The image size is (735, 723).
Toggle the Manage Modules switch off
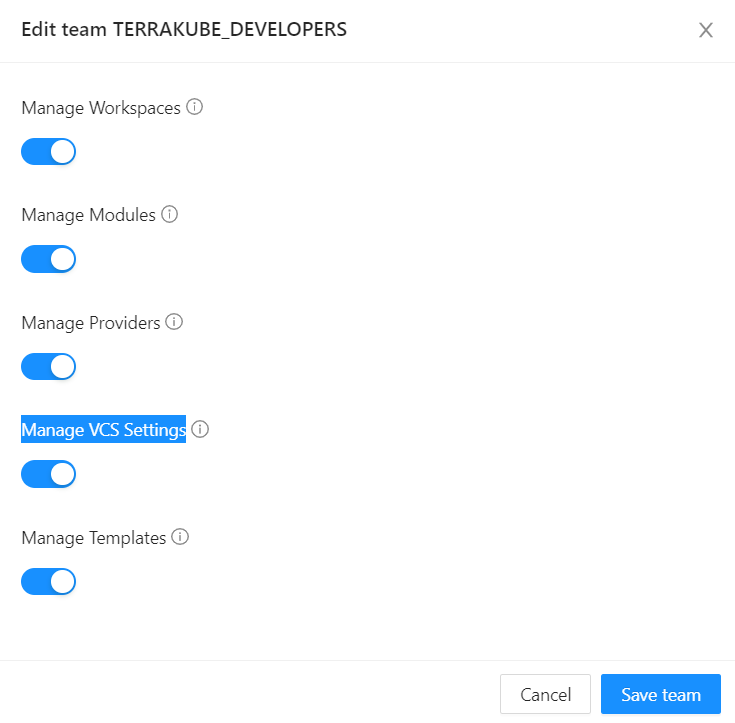tap(49, 260)
